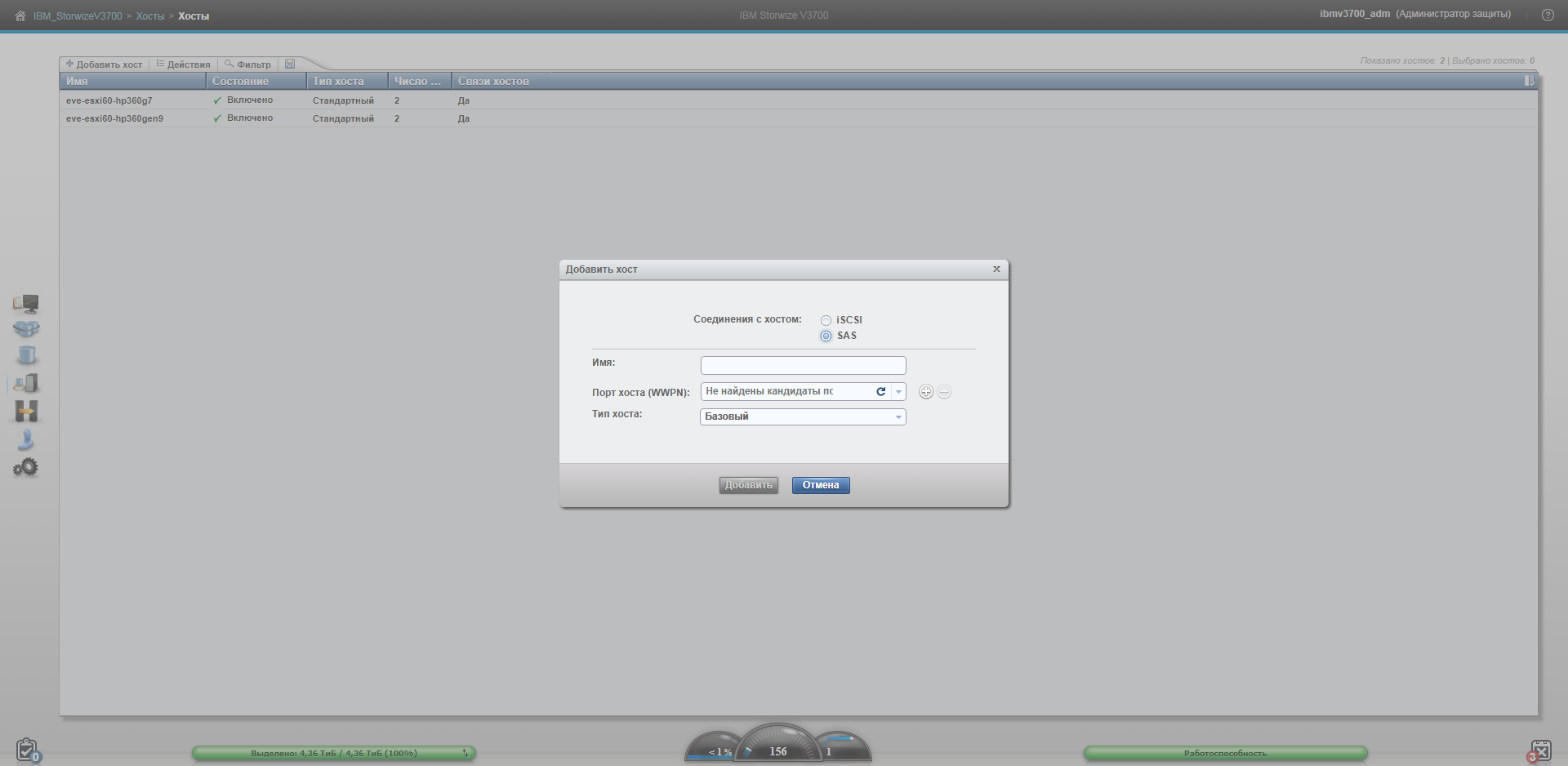The image size is (1568, 766).
Task: Click the Имя text input field
Action: pos(803,365)
